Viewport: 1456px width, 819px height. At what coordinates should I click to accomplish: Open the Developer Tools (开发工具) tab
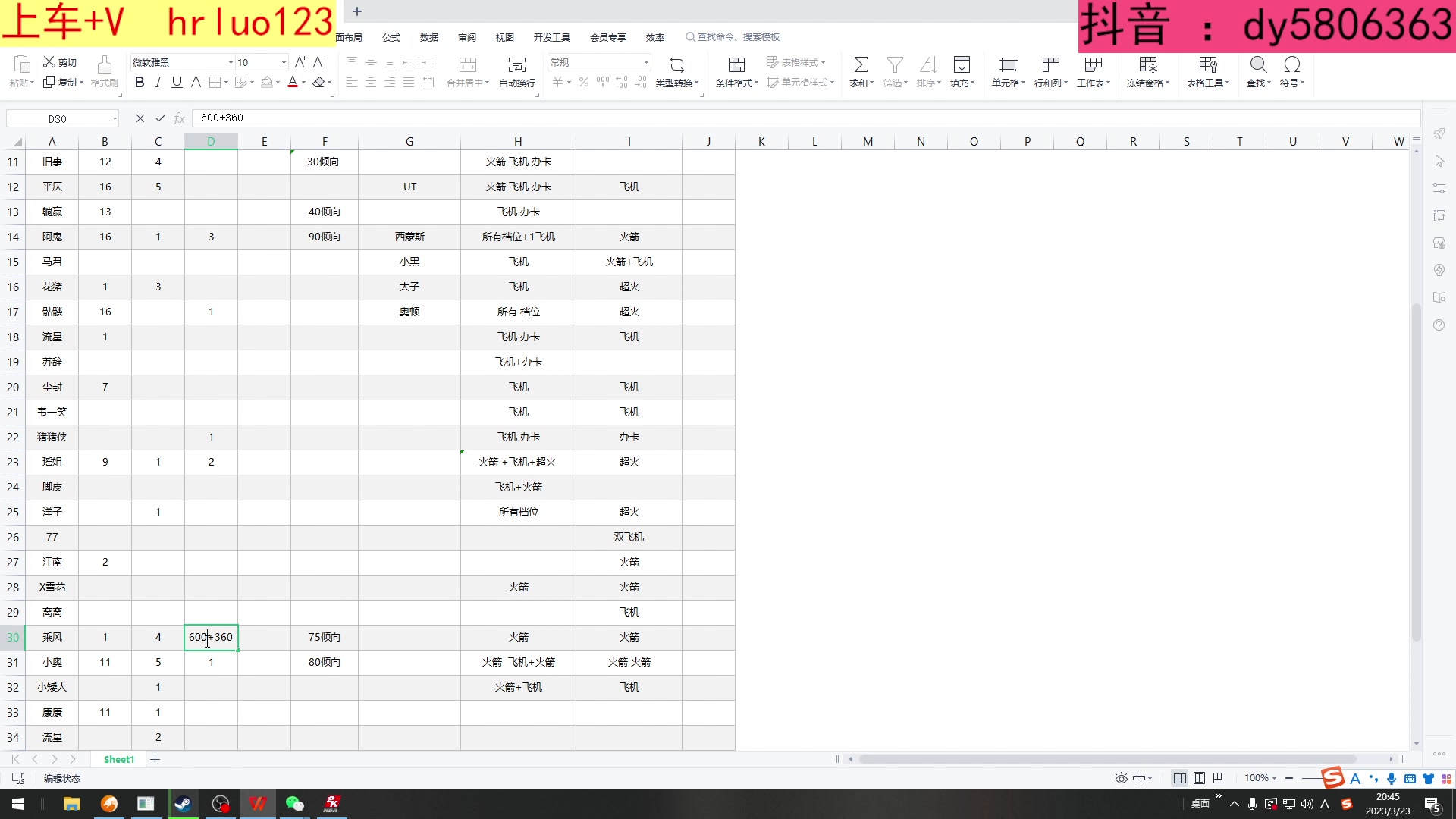(x=551, y=37)
